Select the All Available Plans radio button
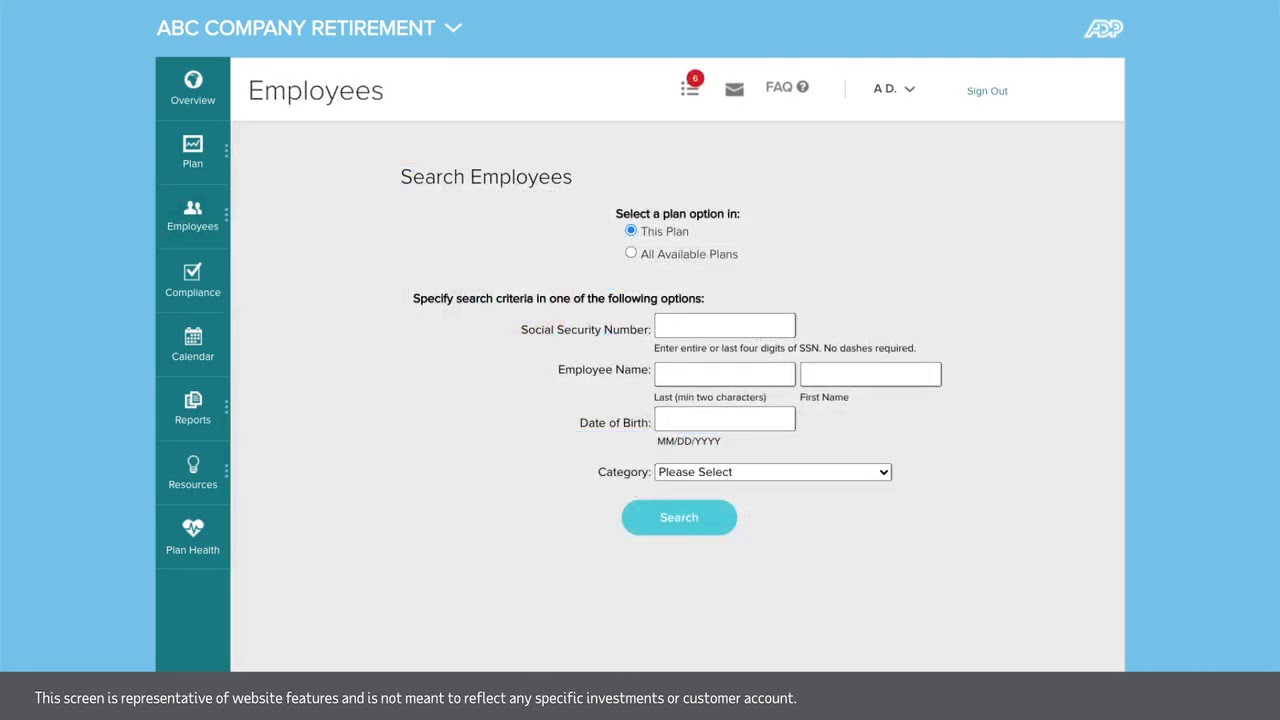 (631, 253)
